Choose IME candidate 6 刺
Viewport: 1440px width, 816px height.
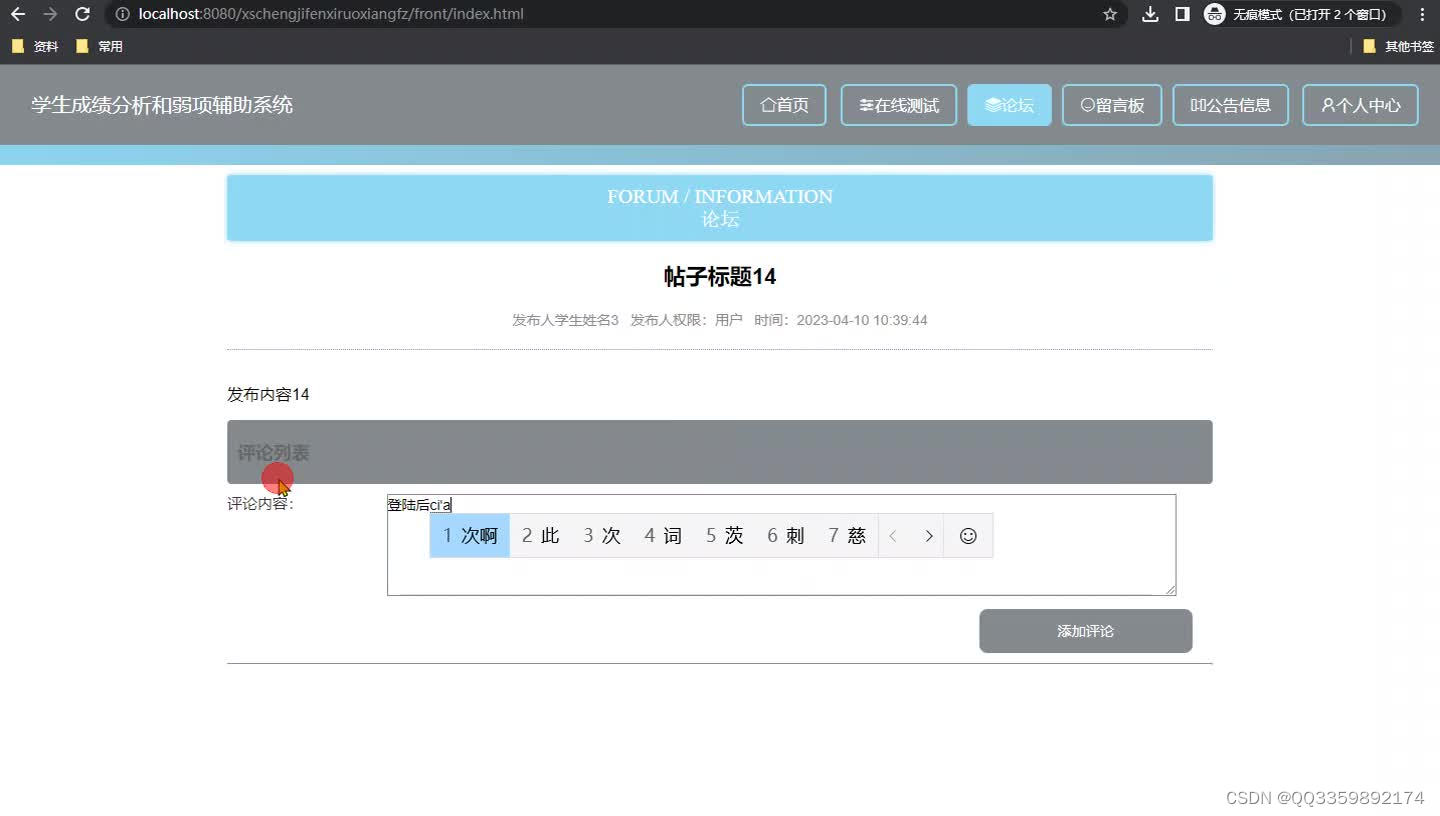click(x=786, y=536)
